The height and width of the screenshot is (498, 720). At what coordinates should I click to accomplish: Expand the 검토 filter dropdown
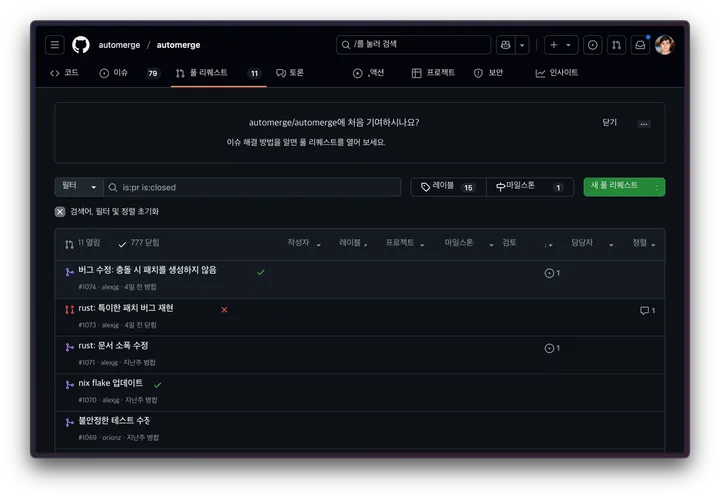tap(527, 243)
